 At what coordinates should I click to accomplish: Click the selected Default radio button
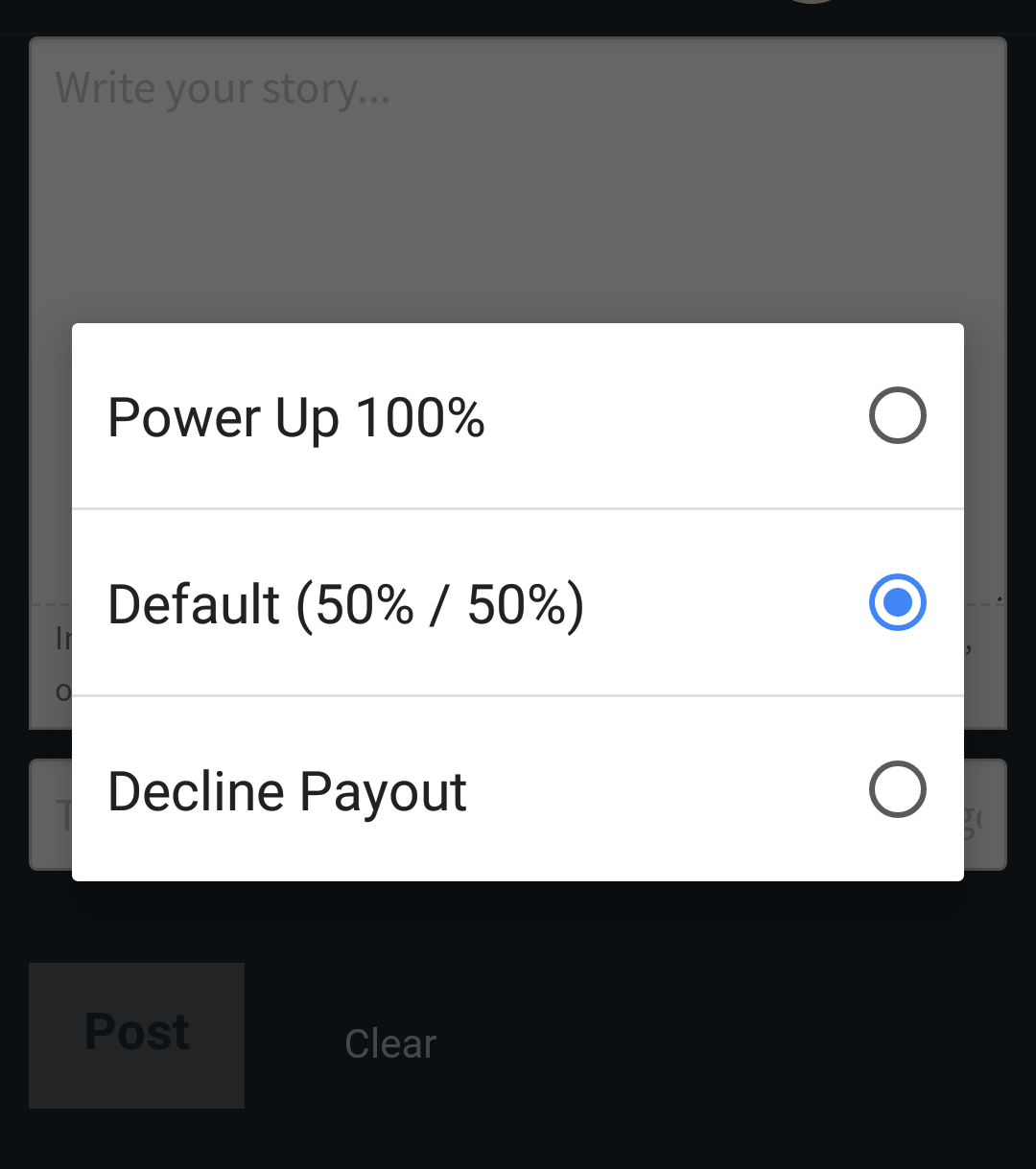click(x=897, y=602)
